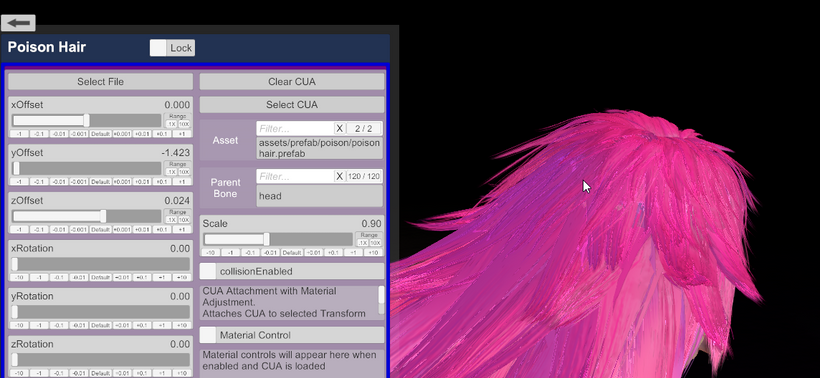
Task: Click xOffset +0.1 step button
Action: point(162,134)
